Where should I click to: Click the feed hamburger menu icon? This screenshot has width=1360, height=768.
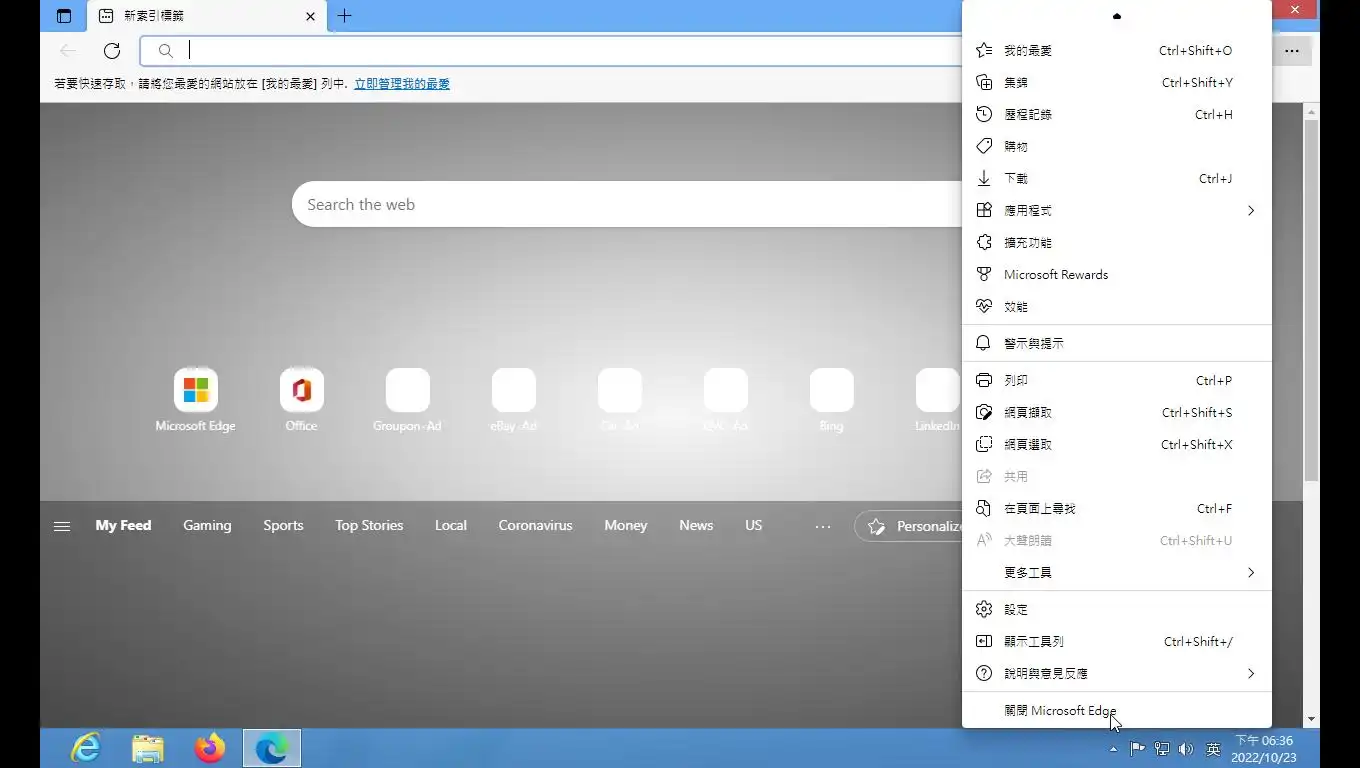(x=62, y=526)
